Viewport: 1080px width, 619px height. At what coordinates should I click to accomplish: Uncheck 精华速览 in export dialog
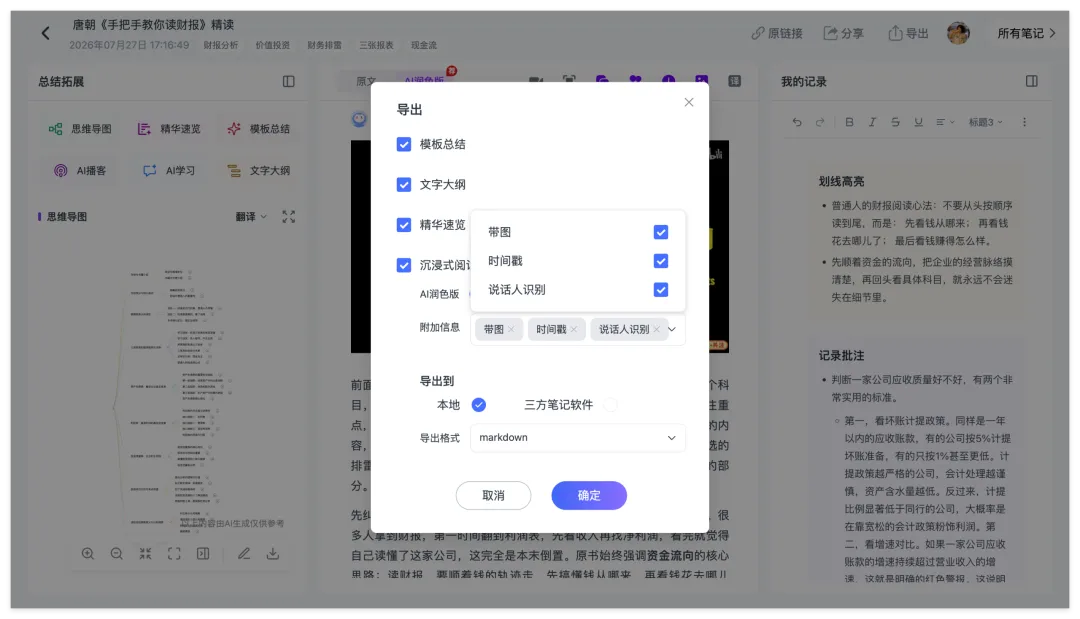(x=404, y=225)
